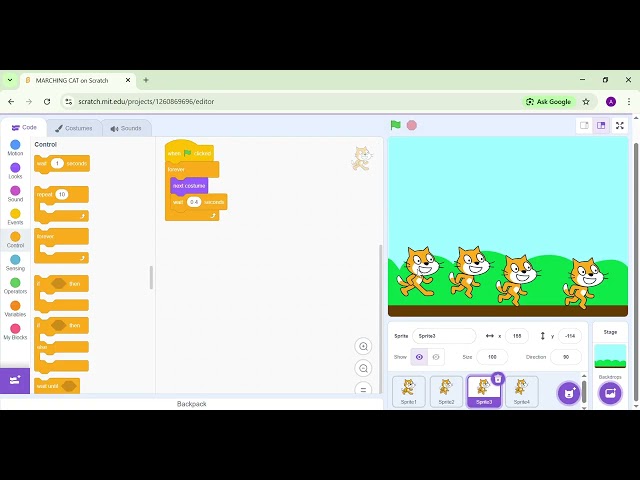Select the Looks blocks category
This screenshot has width=640, height=480.
[x=15, y=171]
